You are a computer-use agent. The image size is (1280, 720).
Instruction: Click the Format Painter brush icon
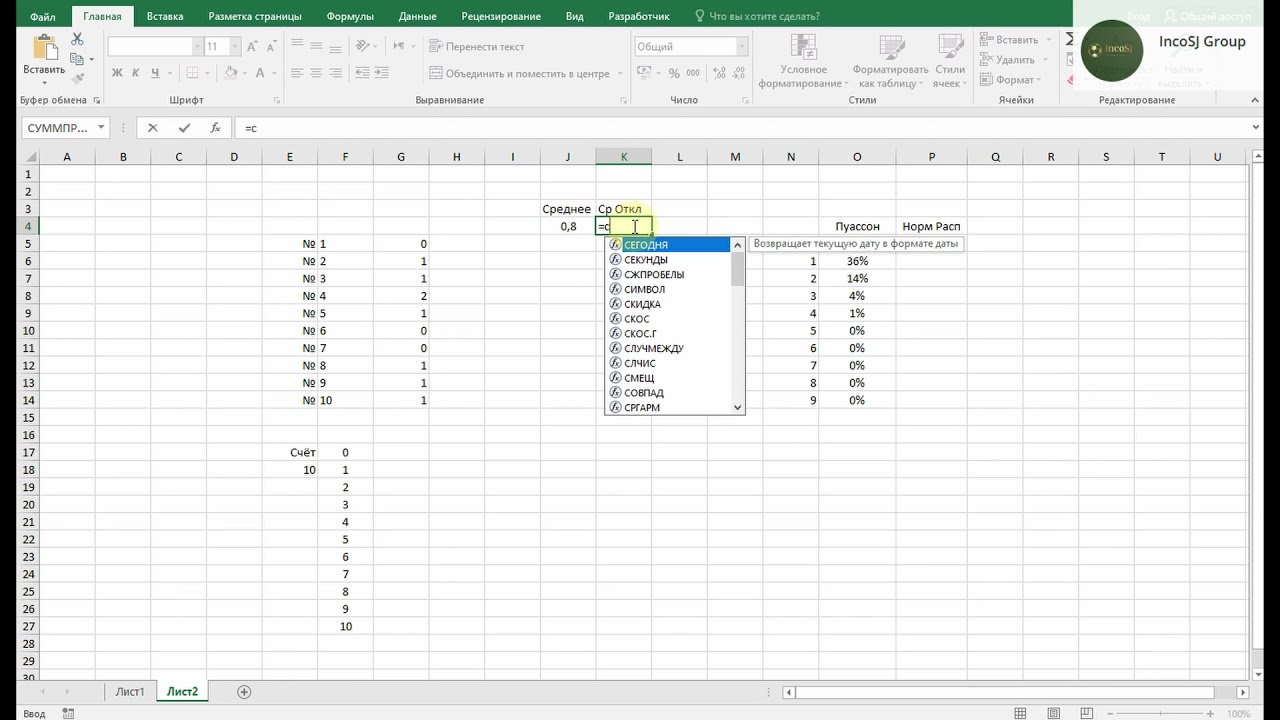78,78
